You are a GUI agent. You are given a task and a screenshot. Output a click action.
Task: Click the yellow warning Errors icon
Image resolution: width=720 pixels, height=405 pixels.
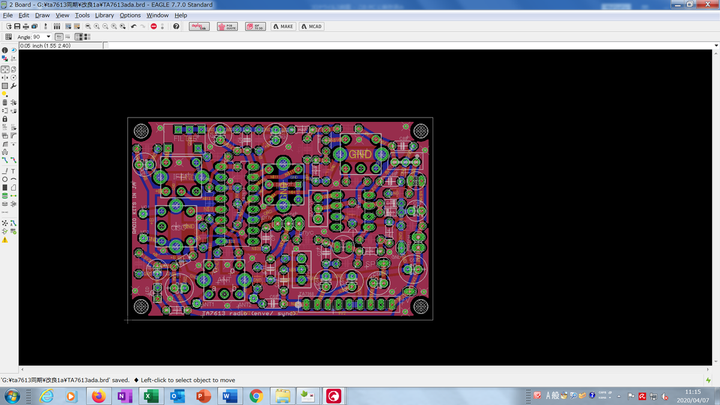click(x=5, y=240)
